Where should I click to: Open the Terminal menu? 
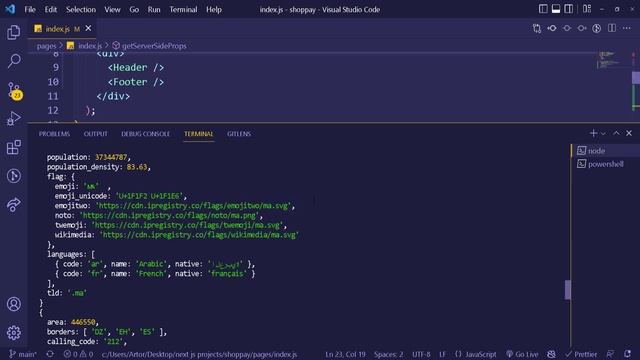pos(183,9)
